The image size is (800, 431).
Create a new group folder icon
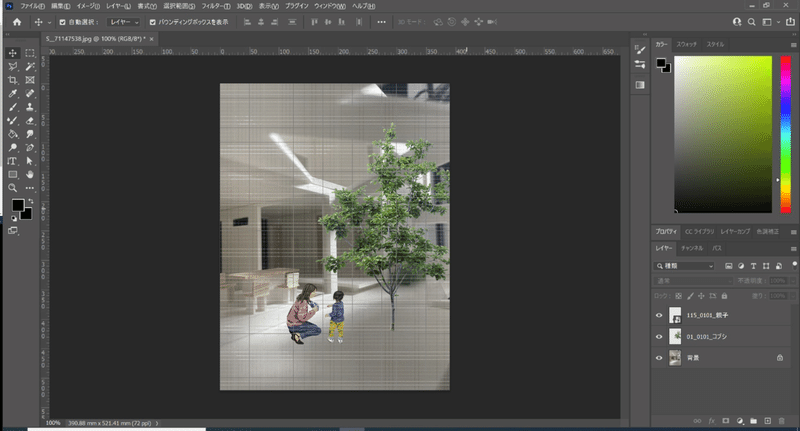754,421
